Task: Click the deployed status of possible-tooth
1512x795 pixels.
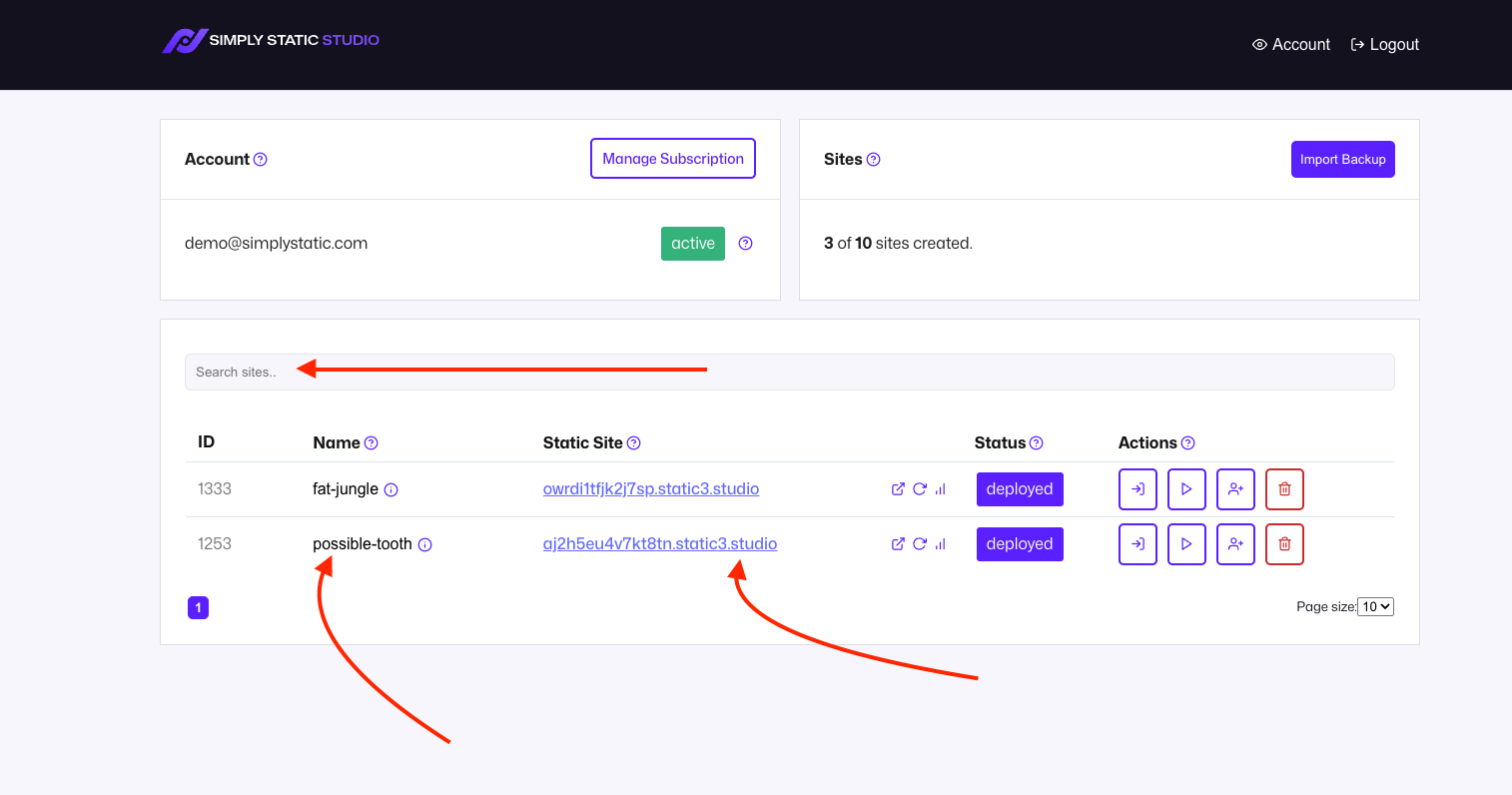Action: tap(1020, 544)
